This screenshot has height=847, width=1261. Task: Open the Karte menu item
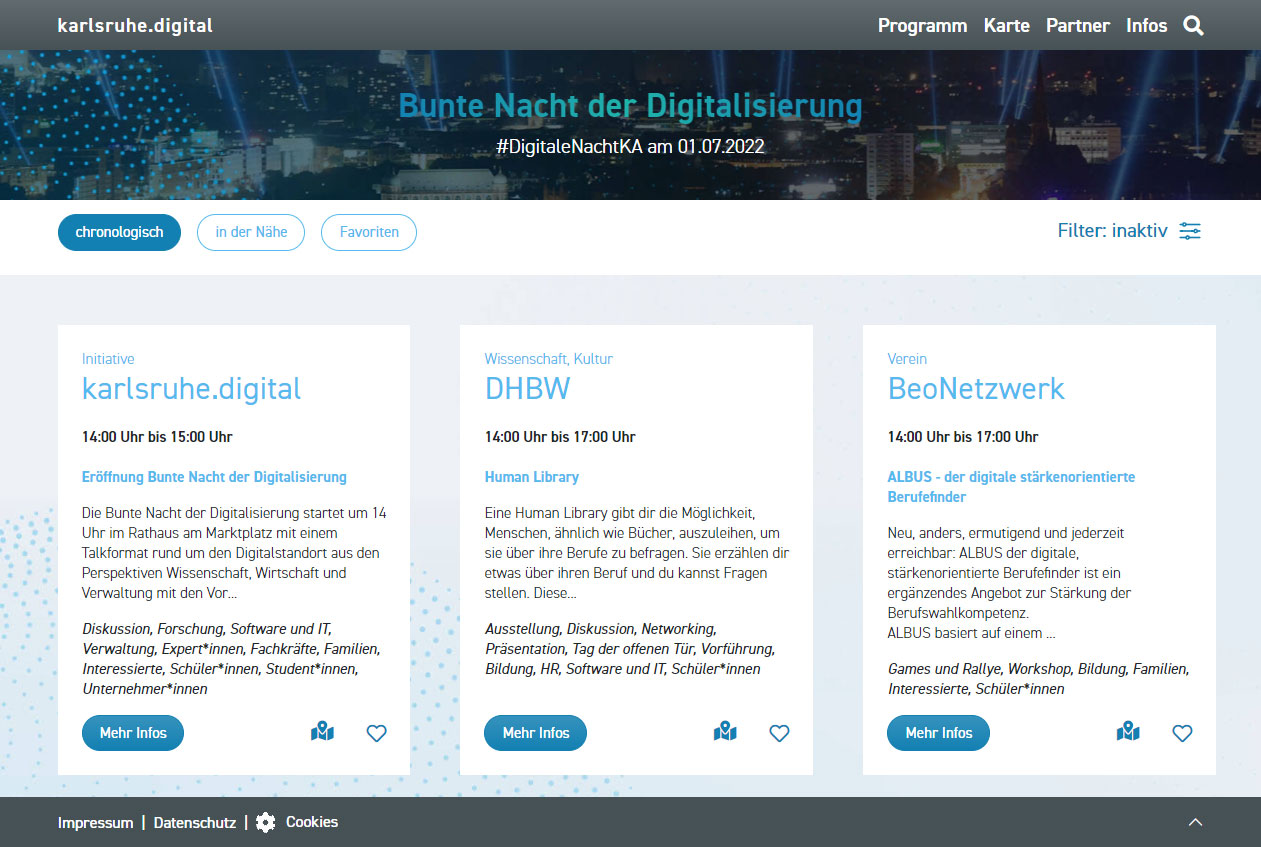[1006, 26]
